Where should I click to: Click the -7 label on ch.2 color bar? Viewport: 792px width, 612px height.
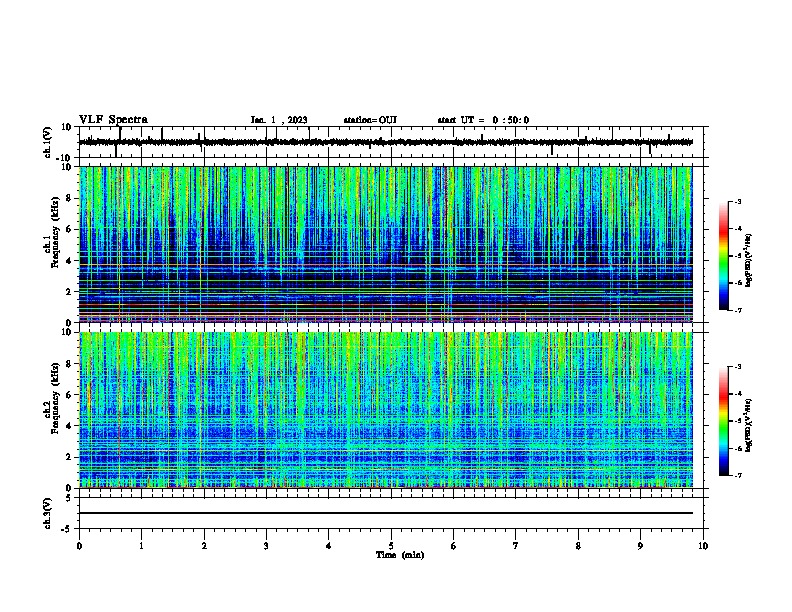[738, 475]
